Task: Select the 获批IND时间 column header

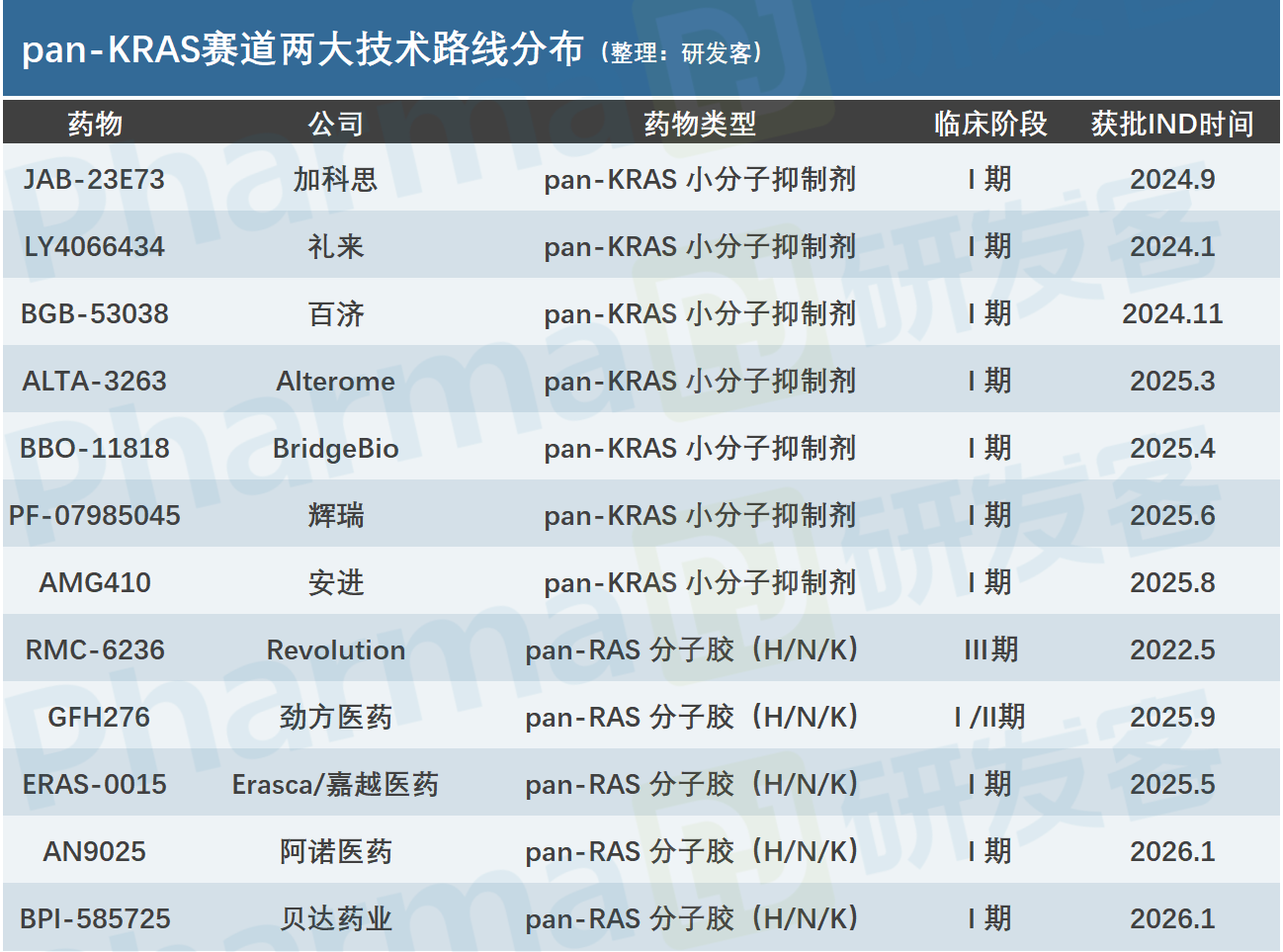Action: click(x=1172, y=124)
